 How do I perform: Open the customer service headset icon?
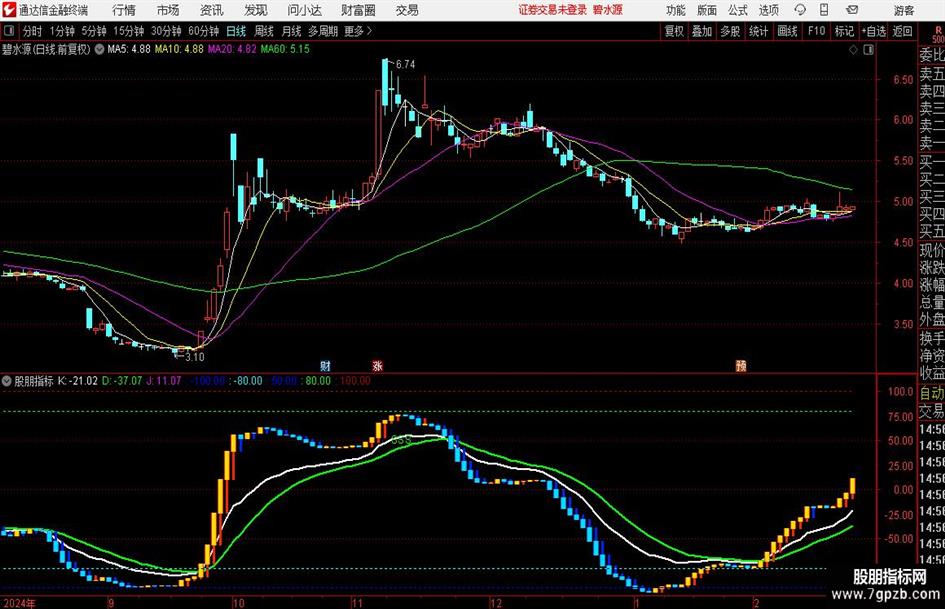[x=800, y=10]
